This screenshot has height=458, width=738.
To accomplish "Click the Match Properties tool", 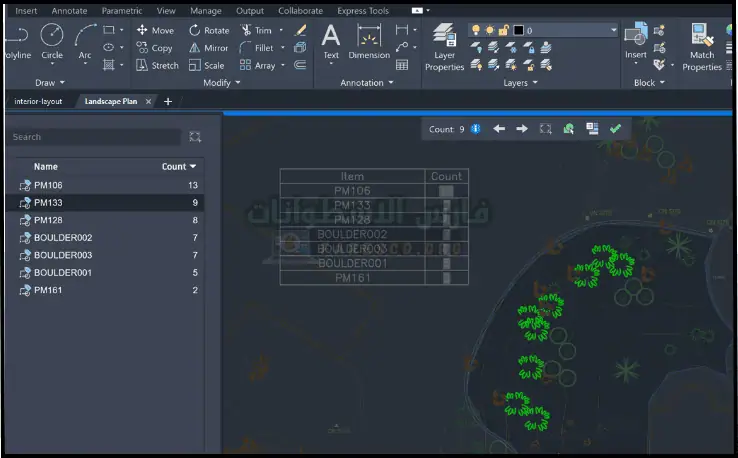I will 702,47.
